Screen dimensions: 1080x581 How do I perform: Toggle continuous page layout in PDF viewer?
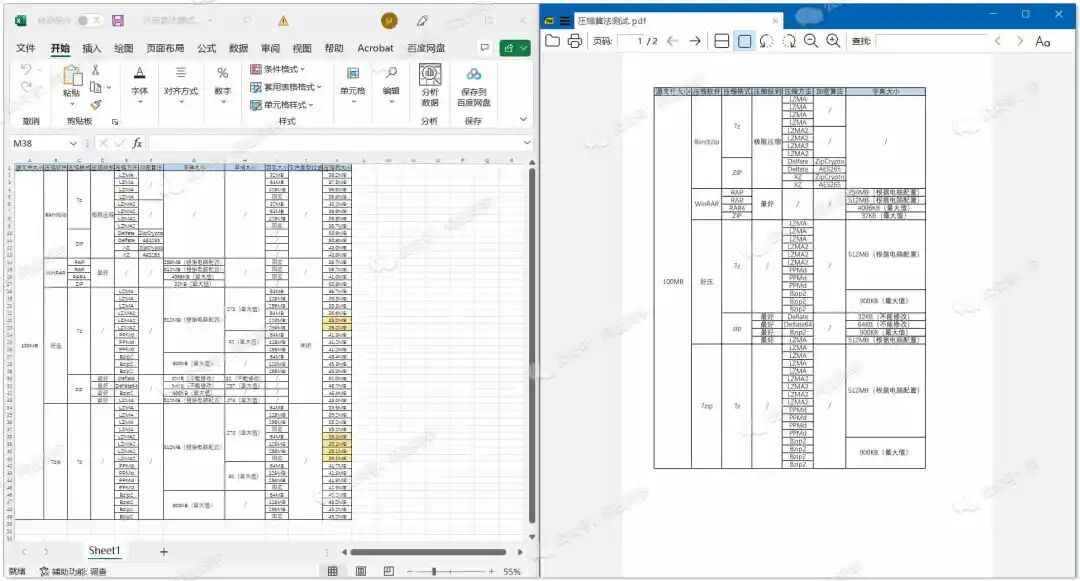(721, 41)
